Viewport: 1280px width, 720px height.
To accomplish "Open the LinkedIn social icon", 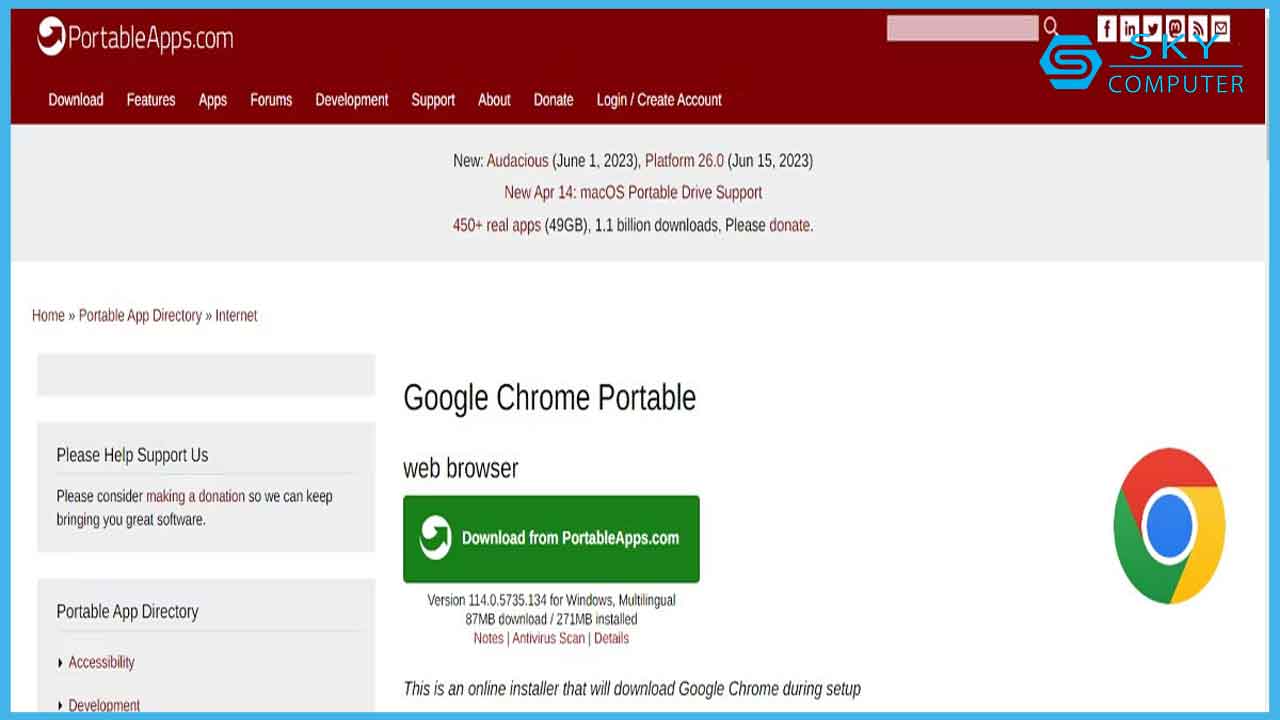I will (x=1130, y=29).
